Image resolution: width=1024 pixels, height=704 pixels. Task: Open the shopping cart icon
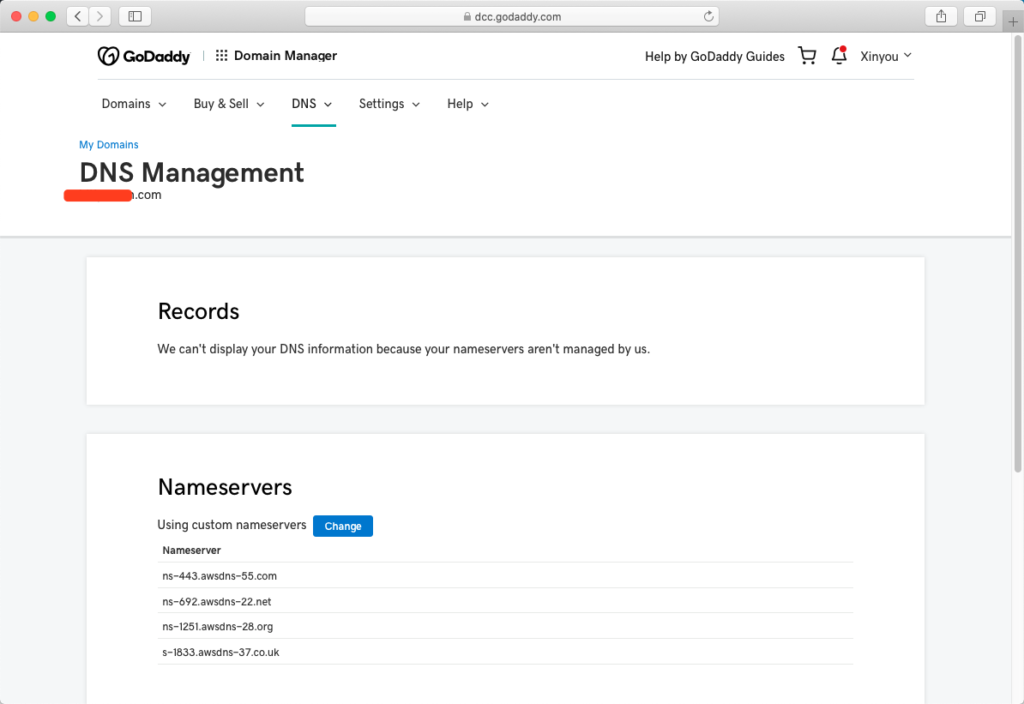click(807, 56)
